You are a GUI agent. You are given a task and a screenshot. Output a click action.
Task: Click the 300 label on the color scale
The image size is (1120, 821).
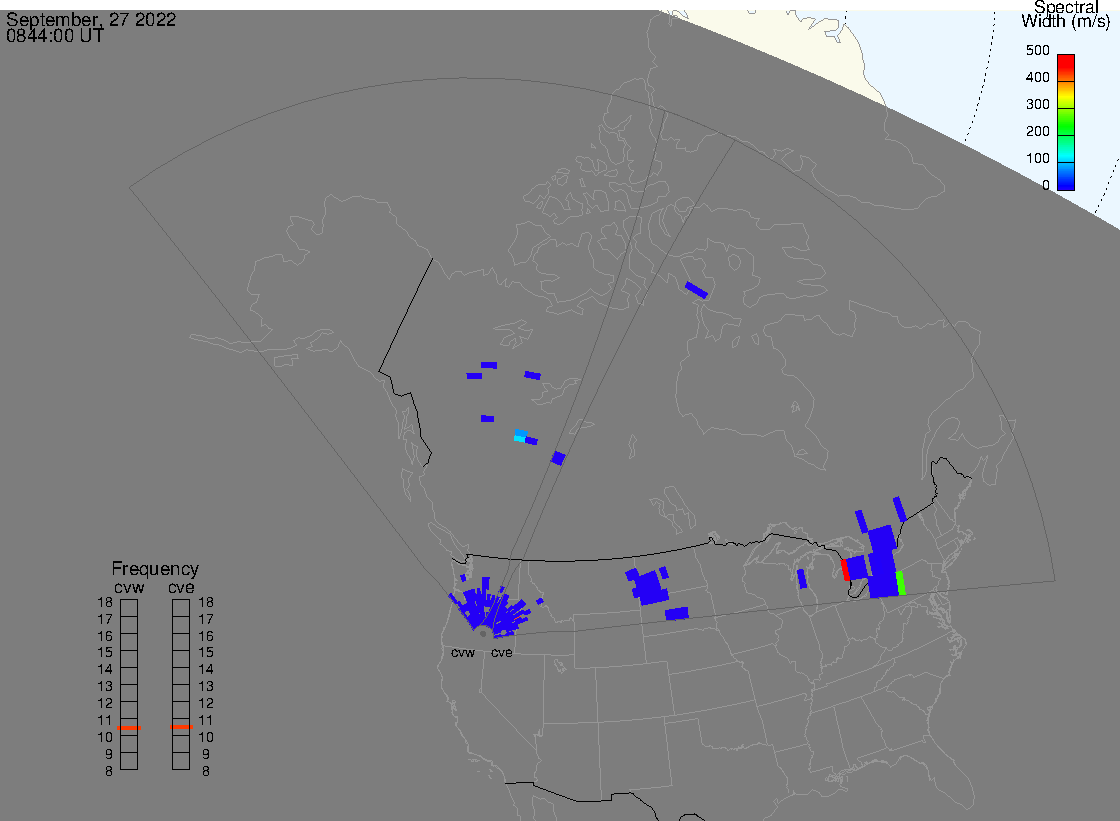[x=1037, y=104]
